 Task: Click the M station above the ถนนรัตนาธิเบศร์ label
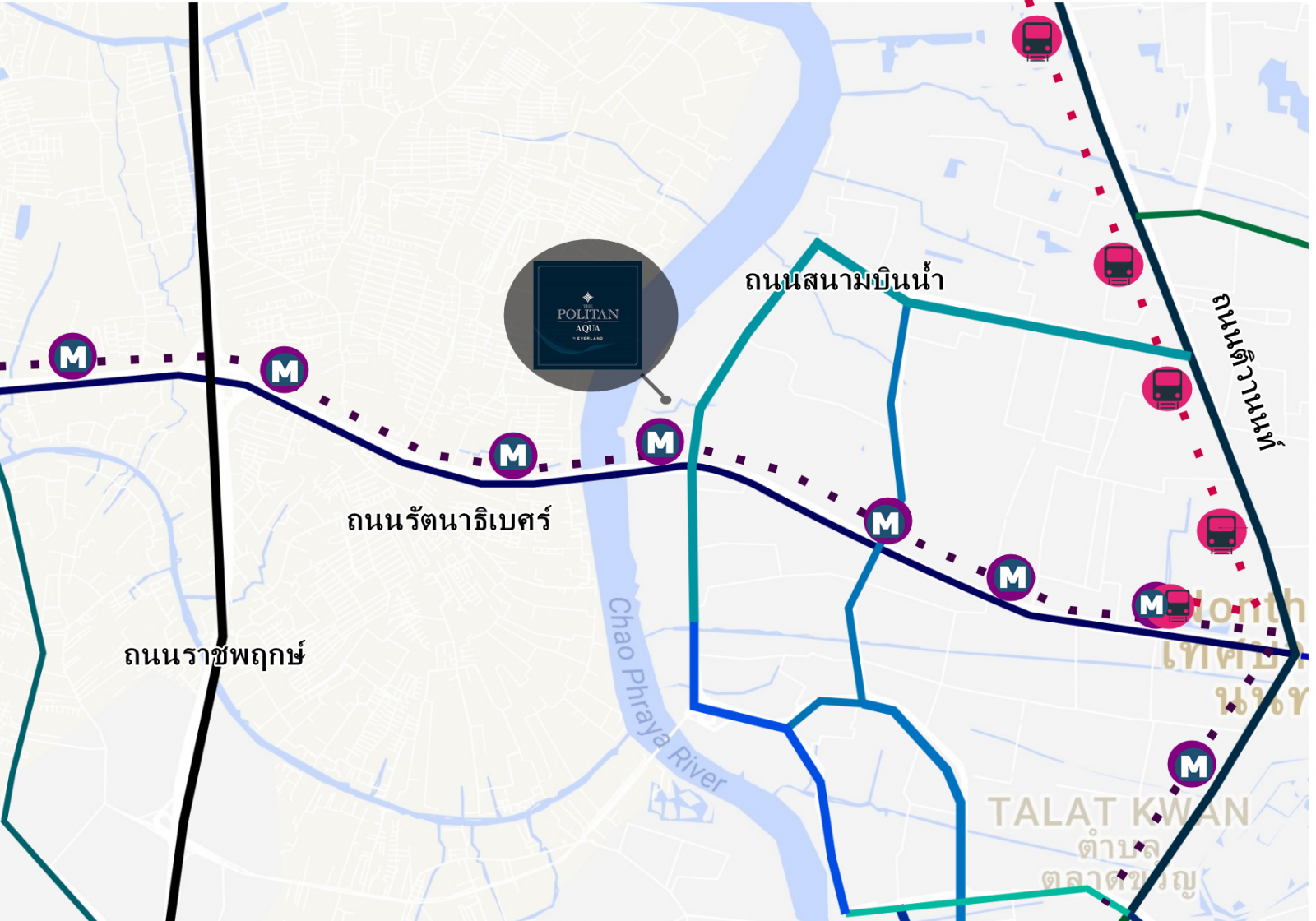(513, 455)
